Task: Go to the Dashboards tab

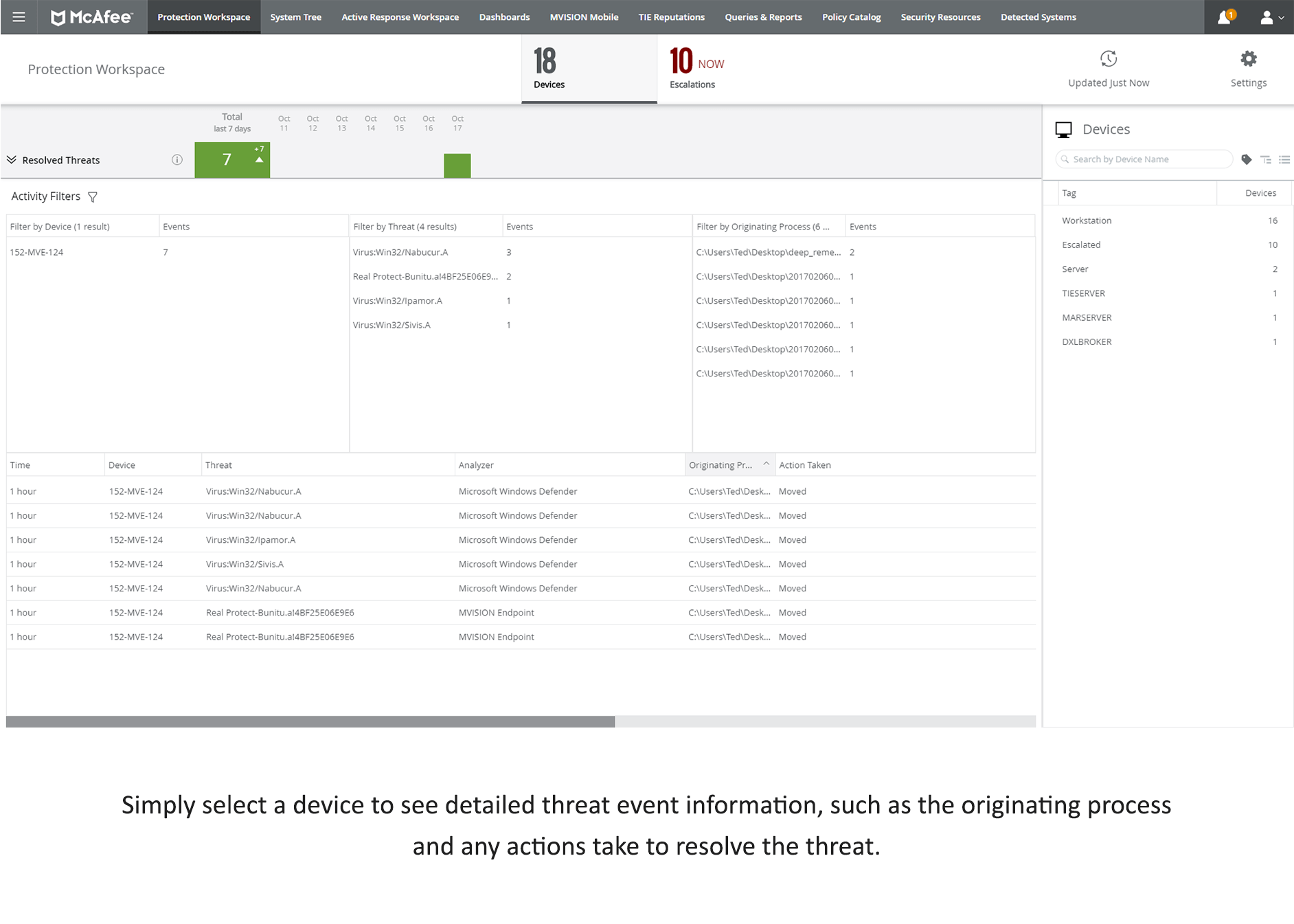Action: (x=505, y=17)
